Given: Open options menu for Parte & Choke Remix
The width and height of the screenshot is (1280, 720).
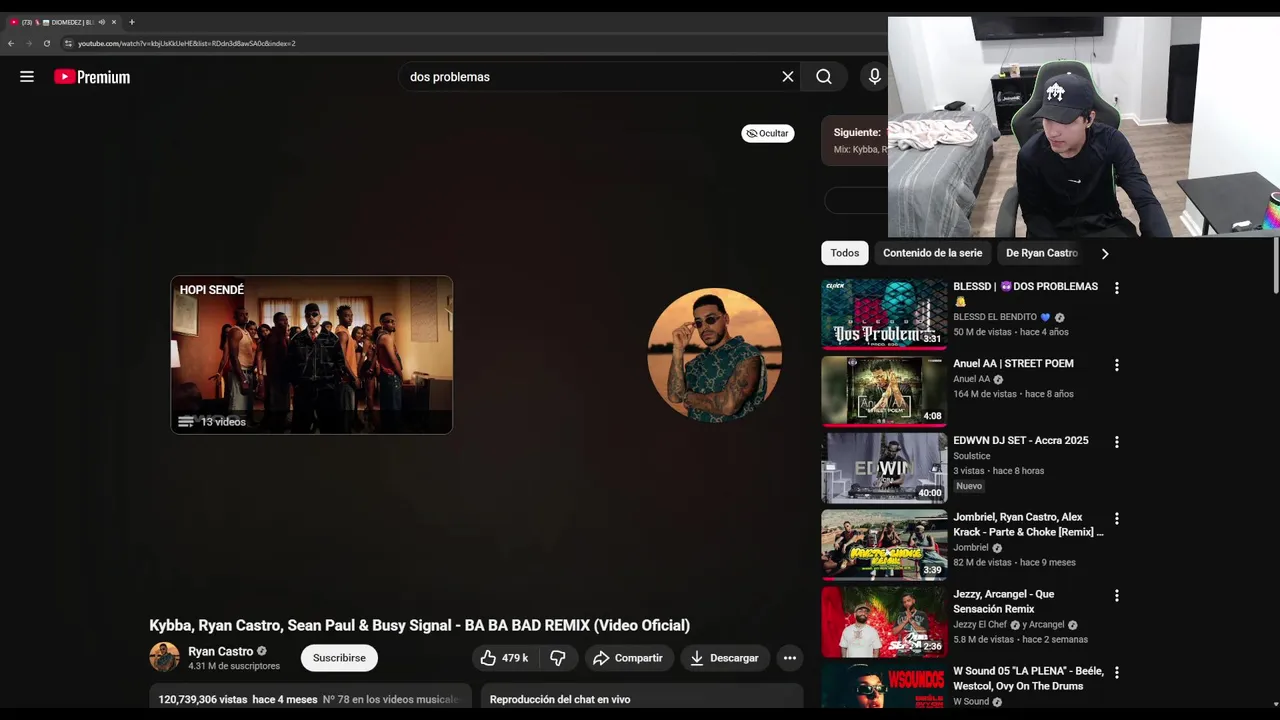Looking at the screenshot, I should pyautogui.click(x=1116, y=519).
